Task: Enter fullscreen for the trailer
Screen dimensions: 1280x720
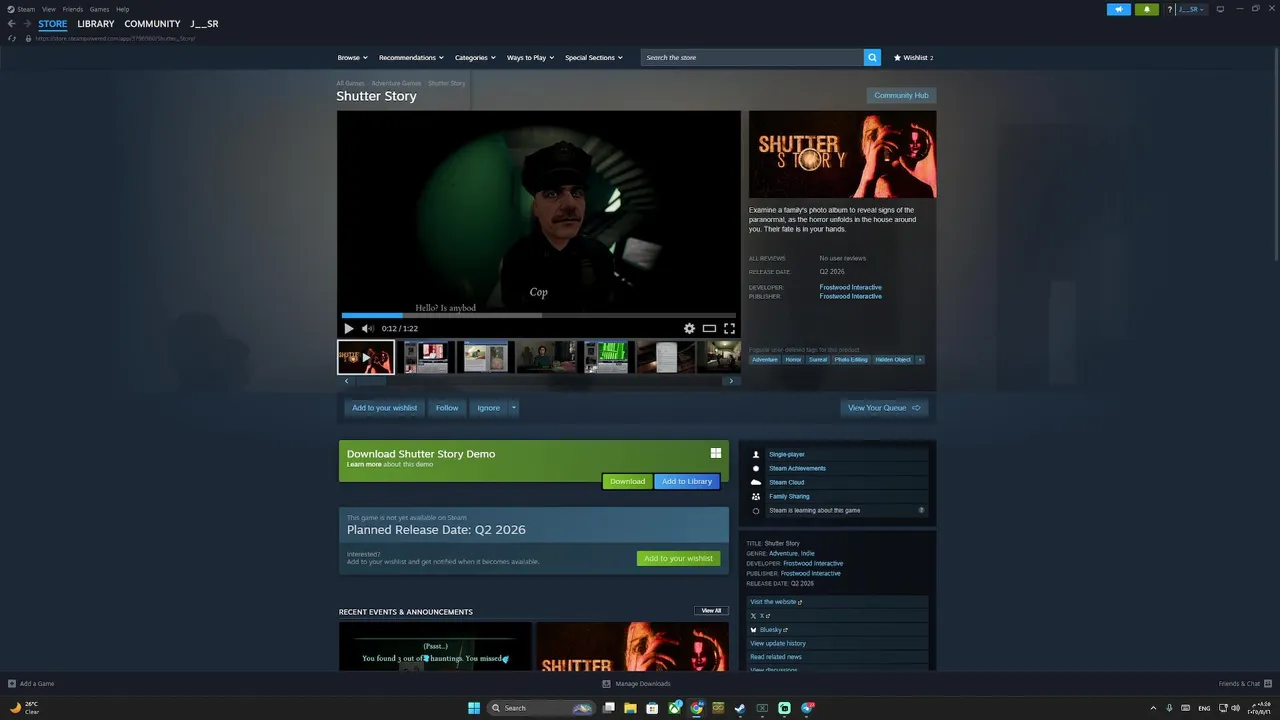Action: point(729,328)
